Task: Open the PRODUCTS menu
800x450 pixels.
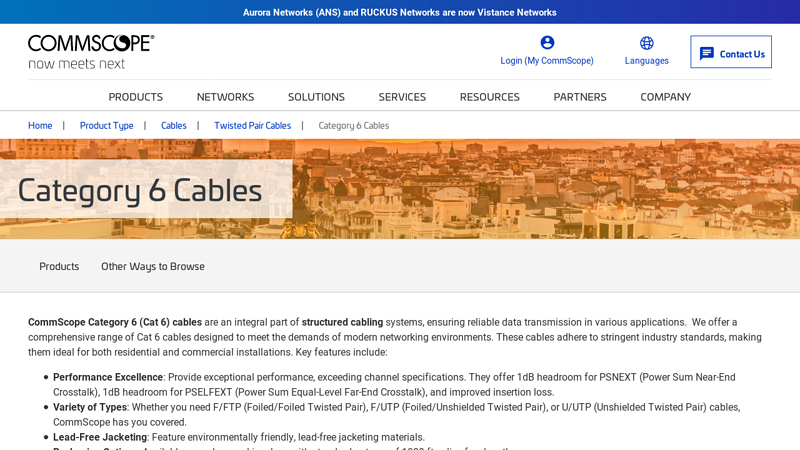Action: click(x=136, y=97)
